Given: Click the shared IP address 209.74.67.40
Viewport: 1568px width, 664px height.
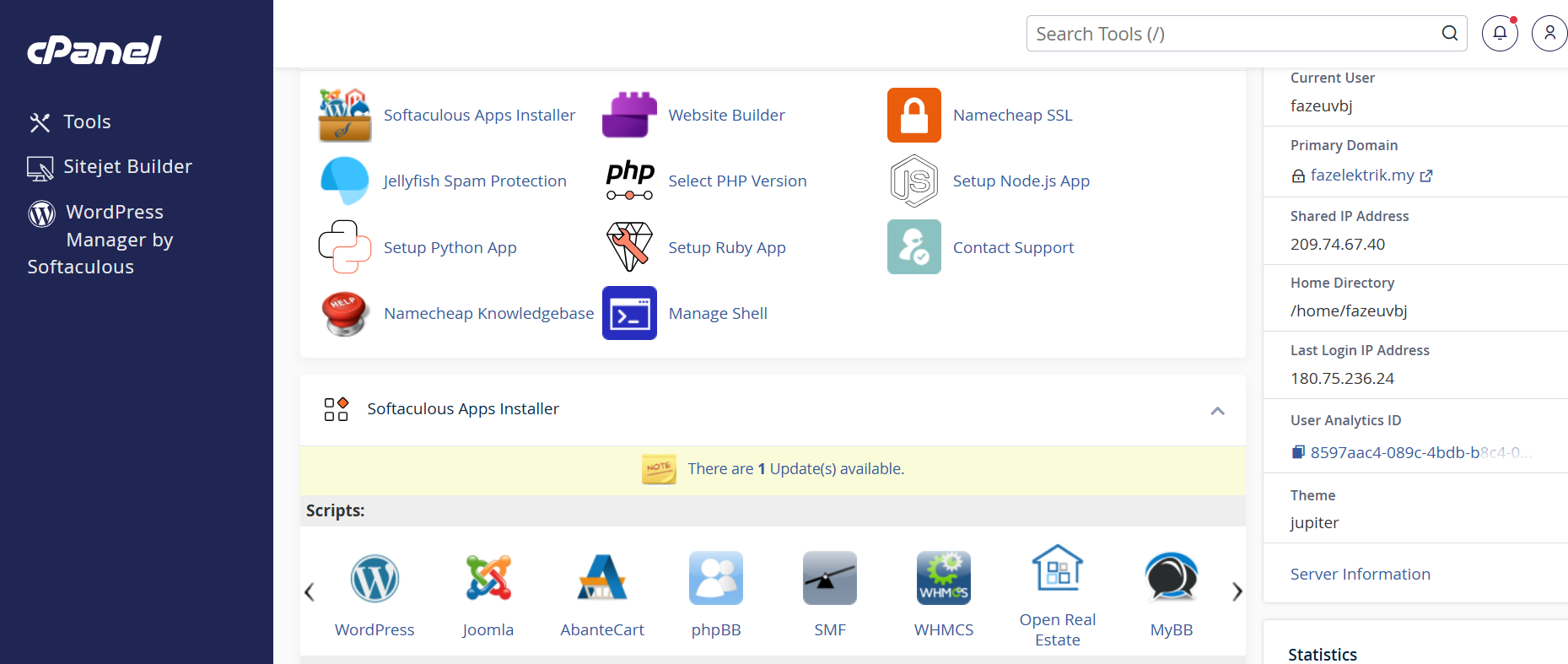Looking at the screenshot, I should 1338,245.
